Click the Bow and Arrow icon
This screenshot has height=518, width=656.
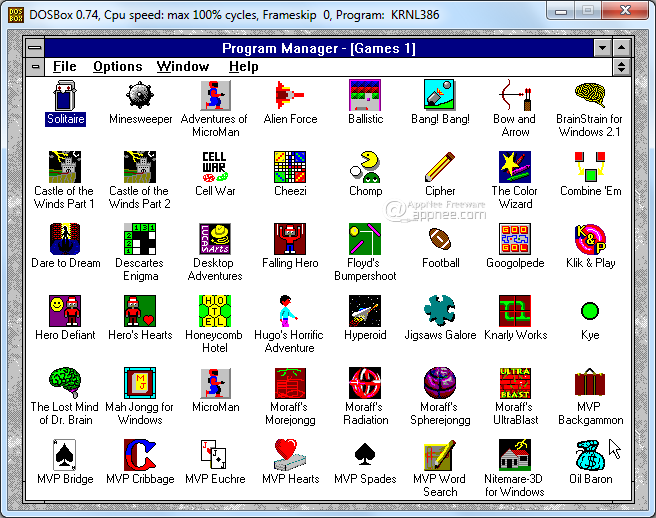(x=515, y=95)
